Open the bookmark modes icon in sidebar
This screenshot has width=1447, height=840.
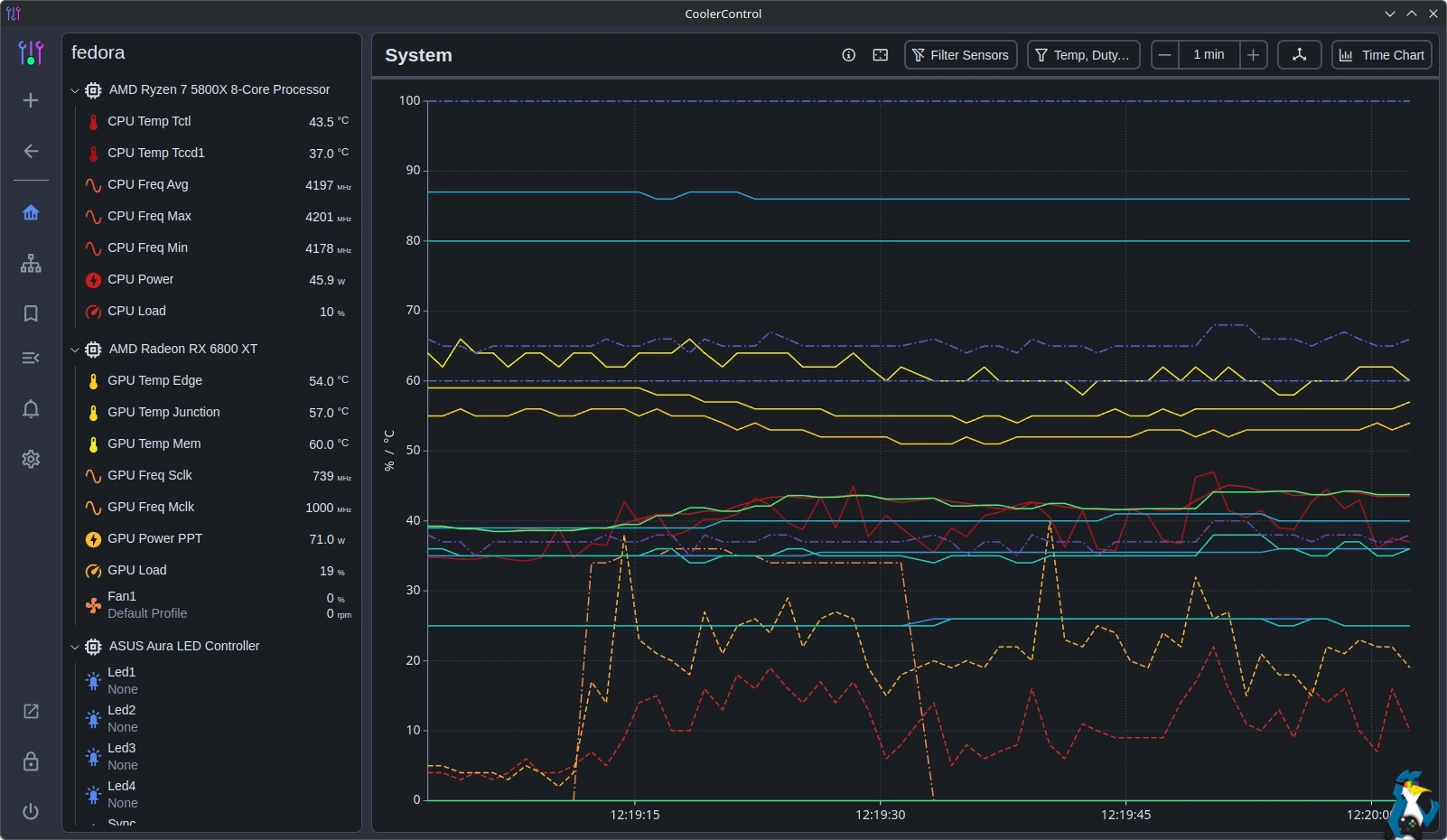click(31, 313)
